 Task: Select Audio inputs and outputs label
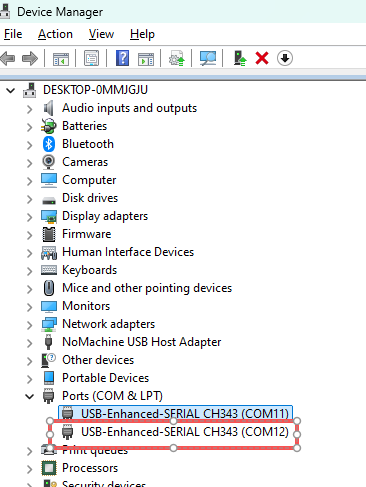click(130, 108)
